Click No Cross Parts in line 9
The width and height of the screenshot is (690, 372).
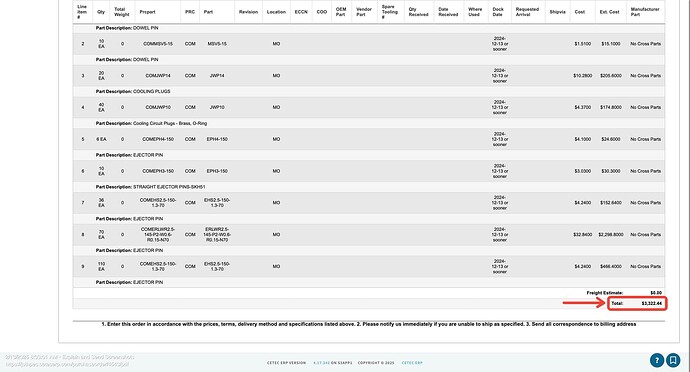[x=646, y=266]
